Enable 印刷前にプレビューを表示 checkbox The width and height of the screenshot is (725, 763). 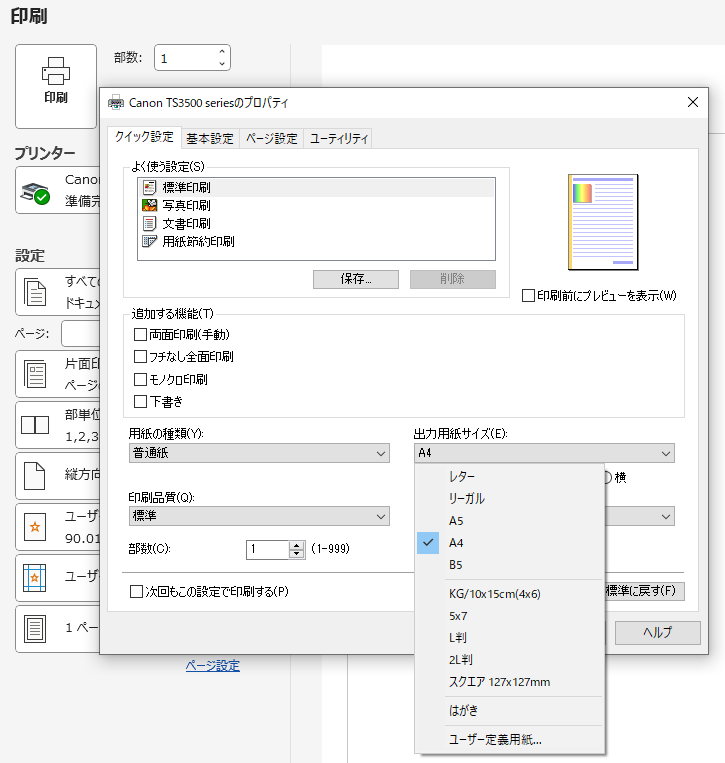528,295
